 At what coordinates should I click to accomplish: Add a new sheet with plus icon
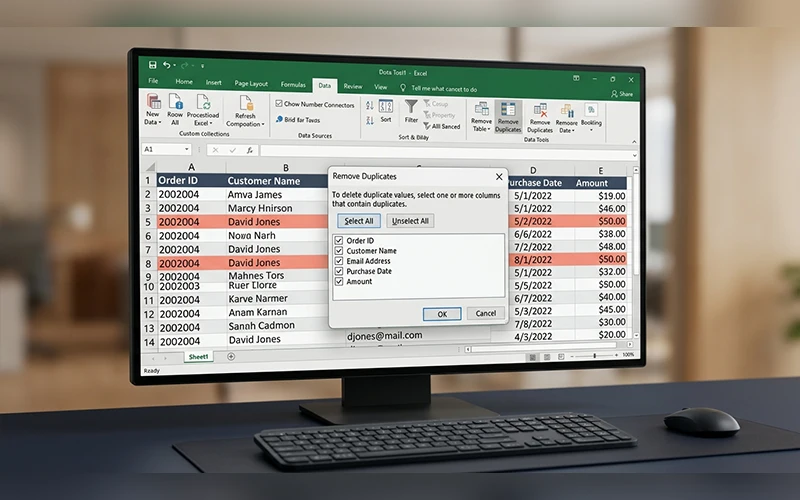pos(231,357)
